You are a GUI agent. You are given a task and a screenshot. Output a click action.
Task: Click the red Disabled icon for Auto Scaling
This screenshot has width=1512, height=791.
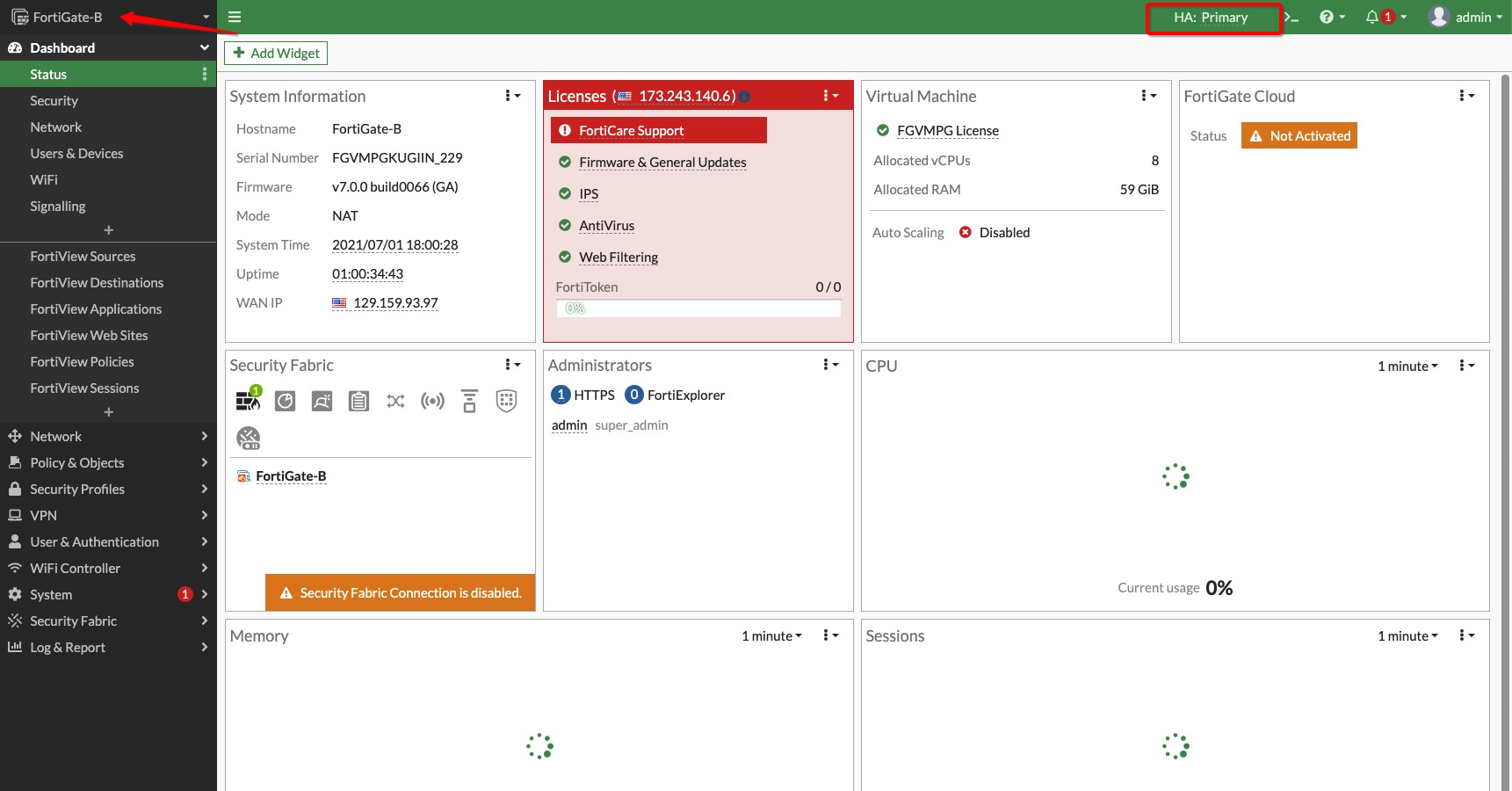966,233
